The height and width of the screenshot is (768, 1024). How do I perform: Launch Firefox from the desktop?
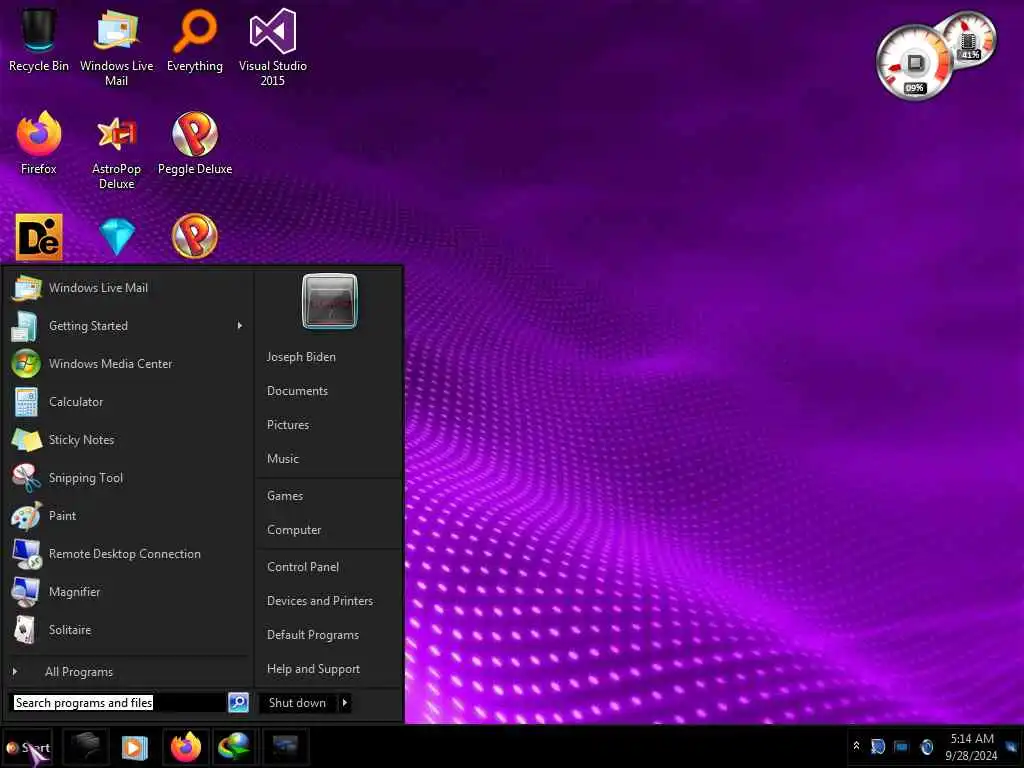coord(39,144)
